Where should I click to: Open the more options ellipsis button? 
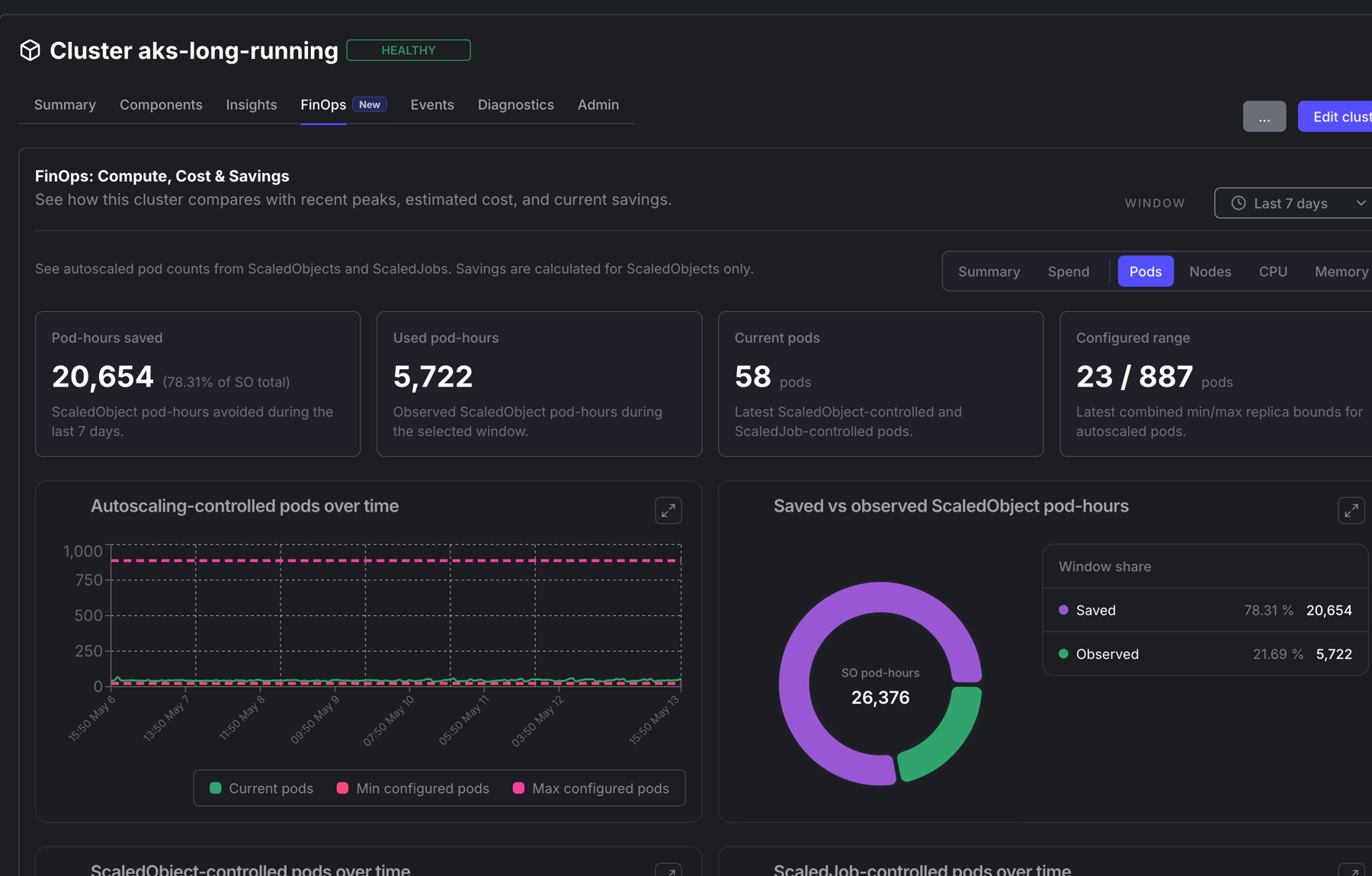point(1265,117)
